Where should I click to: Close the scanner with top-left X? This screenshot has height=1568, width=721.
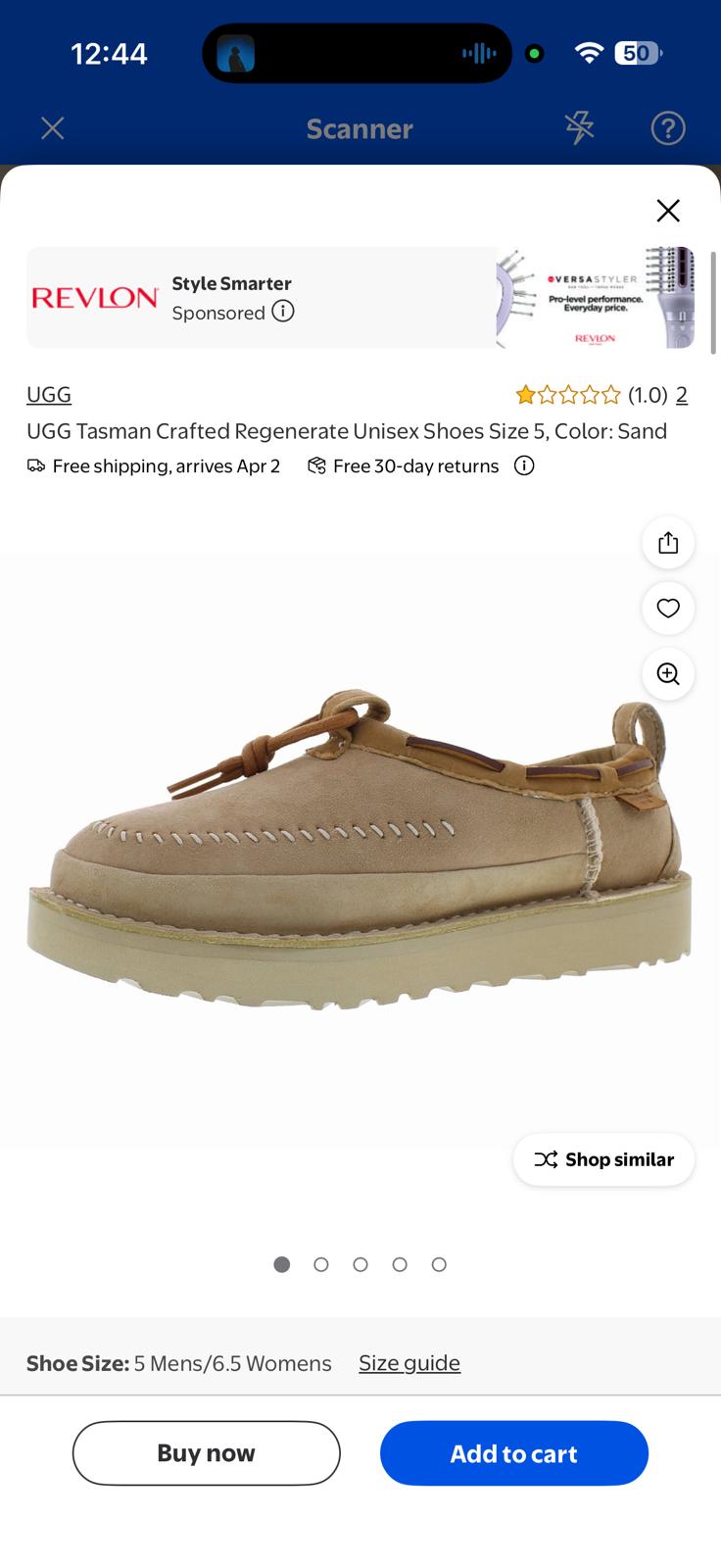pos(53,128)
